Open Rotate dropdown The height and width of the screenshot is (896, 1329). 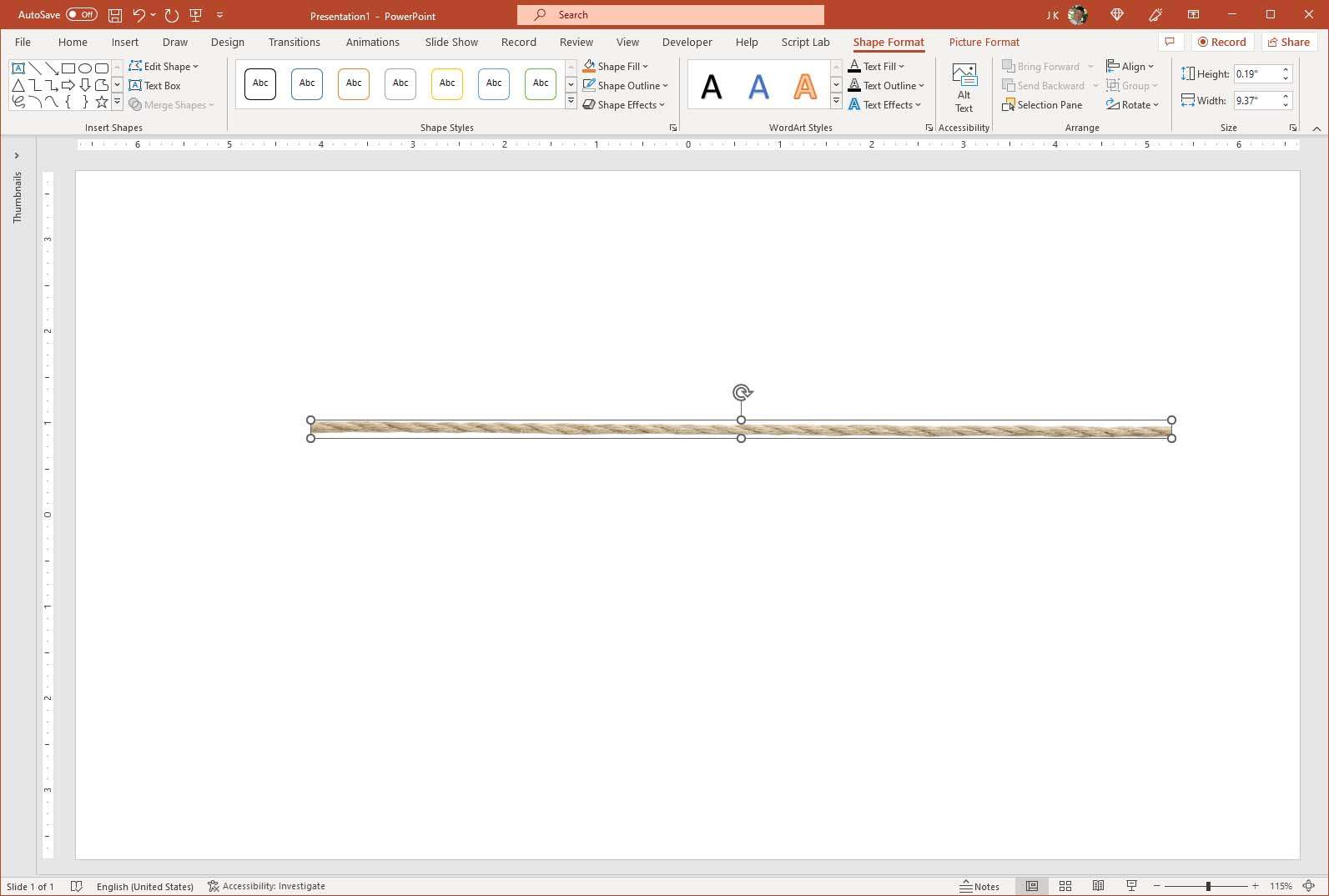[x=1133, y=105]
